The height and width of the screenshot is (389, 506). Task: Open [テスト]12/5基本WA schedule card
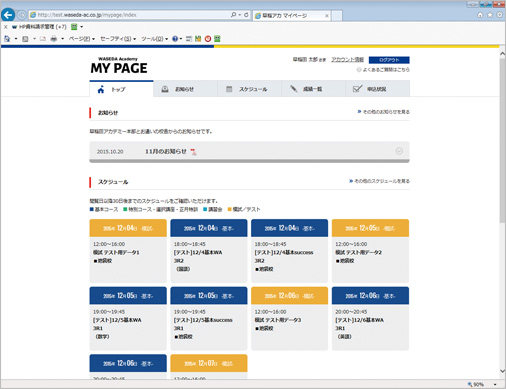[128, 318]
